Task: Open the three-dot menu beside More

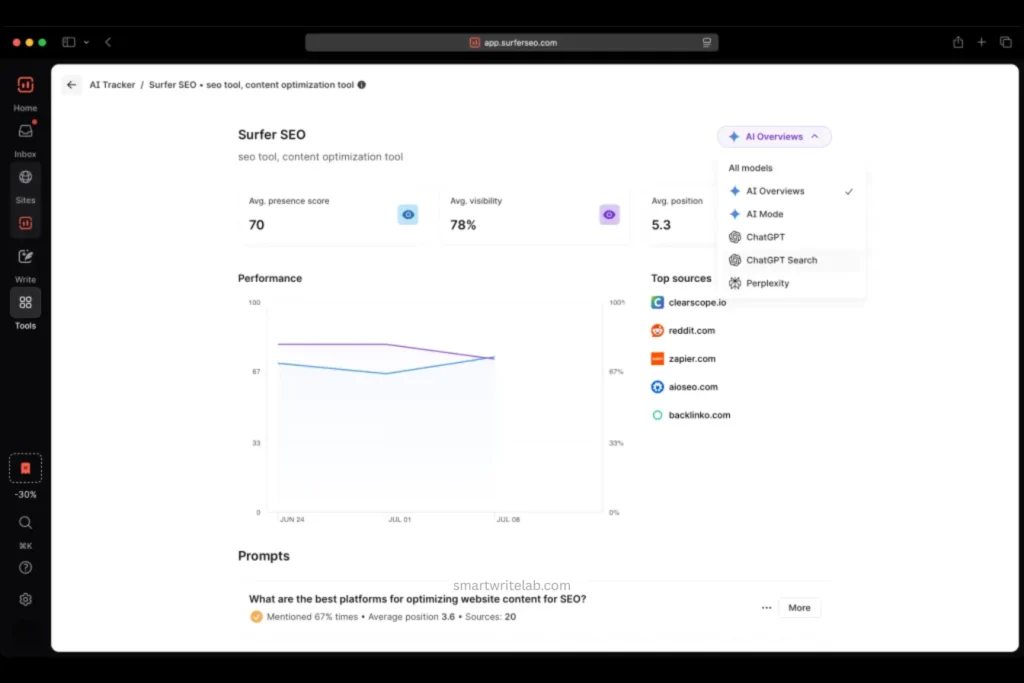Action: pos(766,608)
